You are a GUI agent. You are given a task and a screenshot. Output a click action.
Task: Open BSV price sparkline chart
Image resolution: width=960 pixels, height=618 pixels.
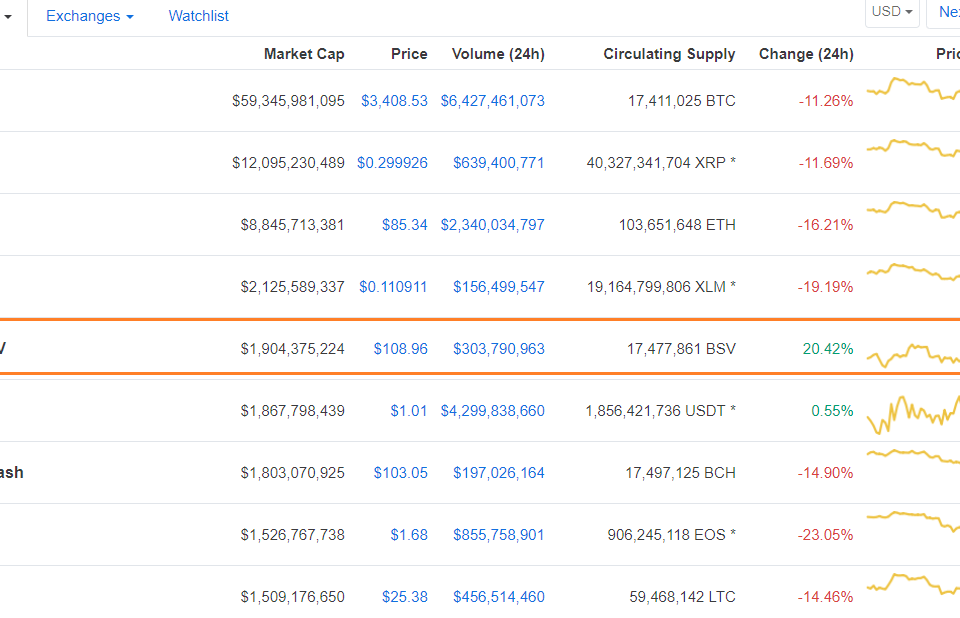pyautogui.click(x=913, y=355)
